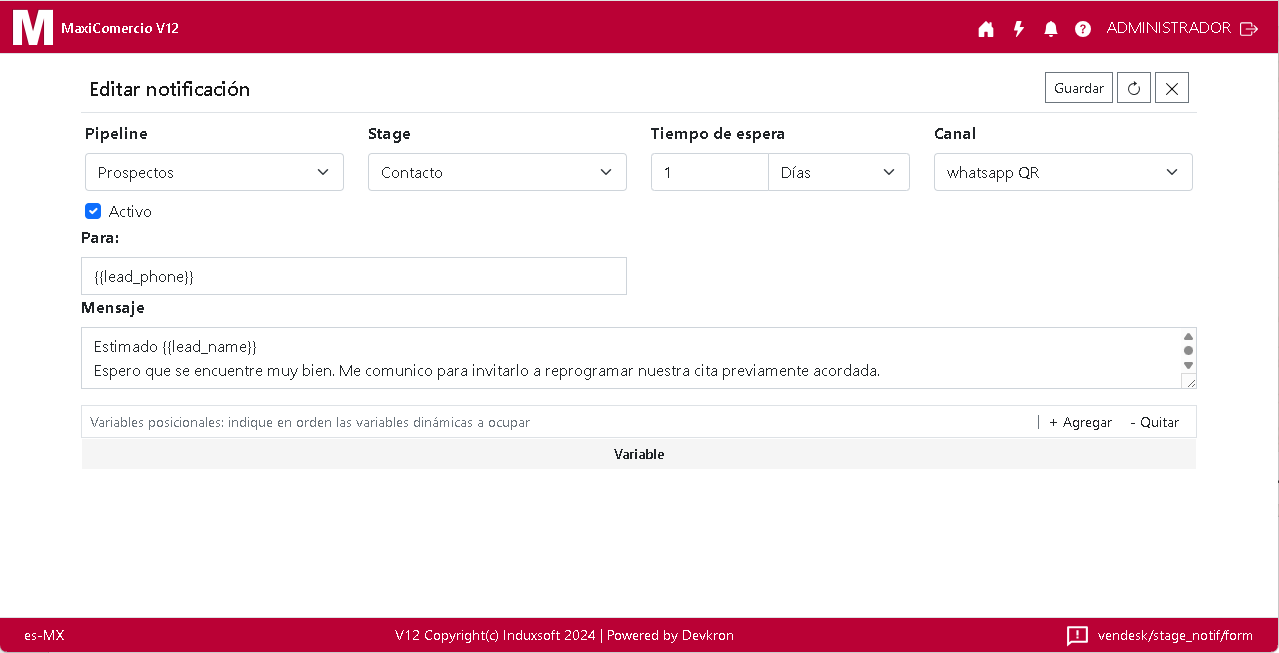Open the lightning bolt quick actions icon
Screen dimensions: 1279x653
coord(1019,29)
